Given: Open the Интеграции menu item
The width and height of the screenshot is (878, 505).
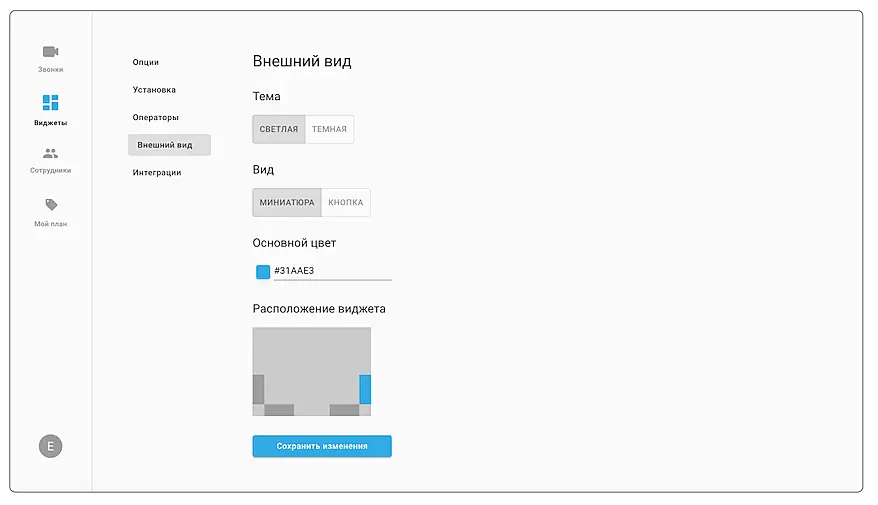Looking at the screenshot, I should pos(157,173).
